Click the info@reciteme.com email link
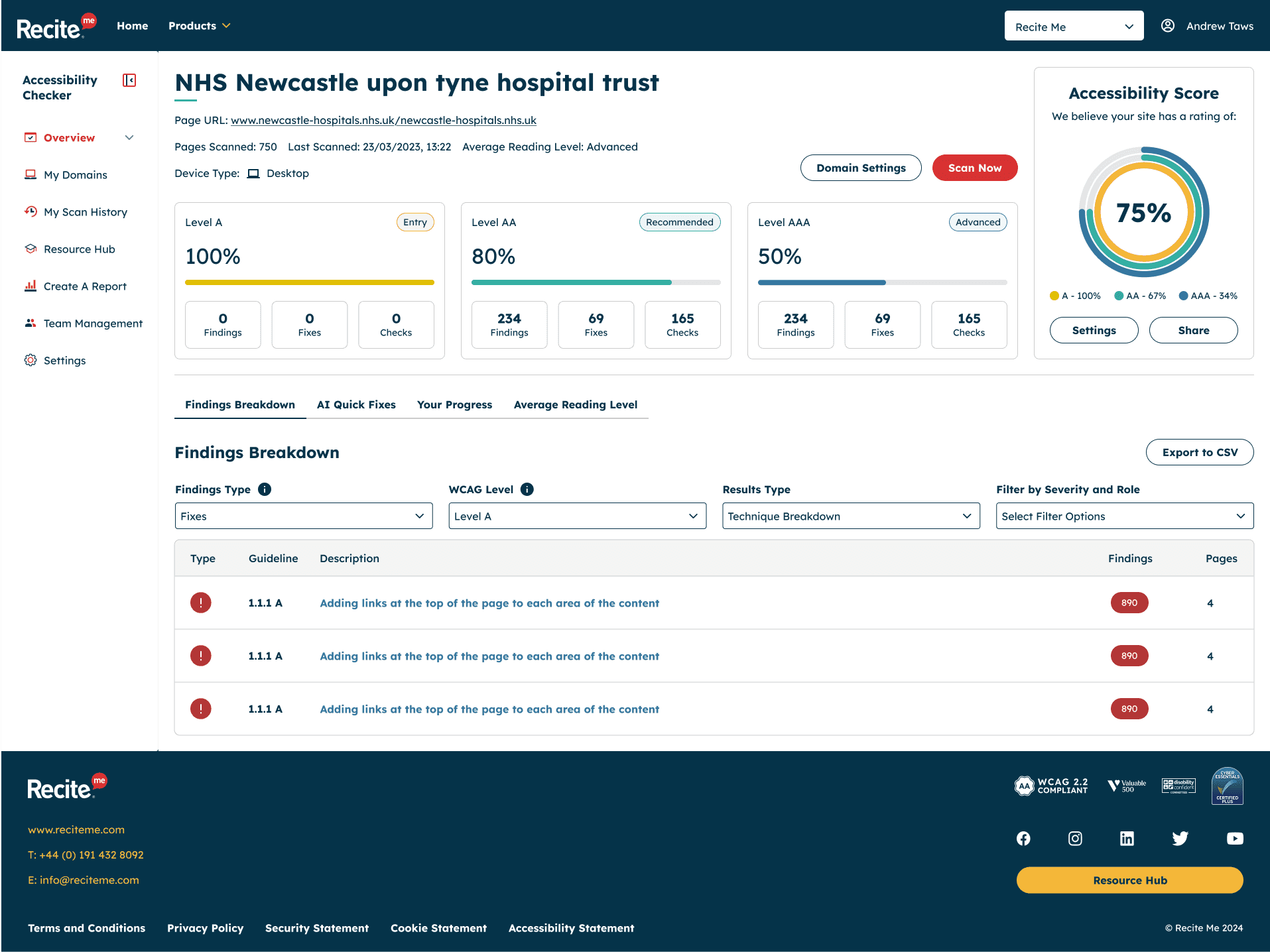 [84, 880]
